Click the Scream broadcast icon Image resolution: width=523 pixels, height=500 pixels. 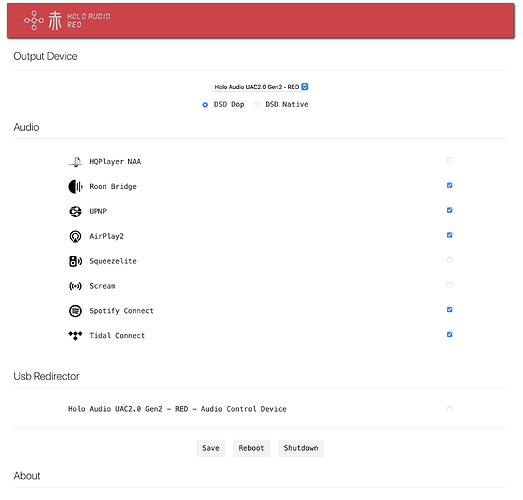click(75, 286)
